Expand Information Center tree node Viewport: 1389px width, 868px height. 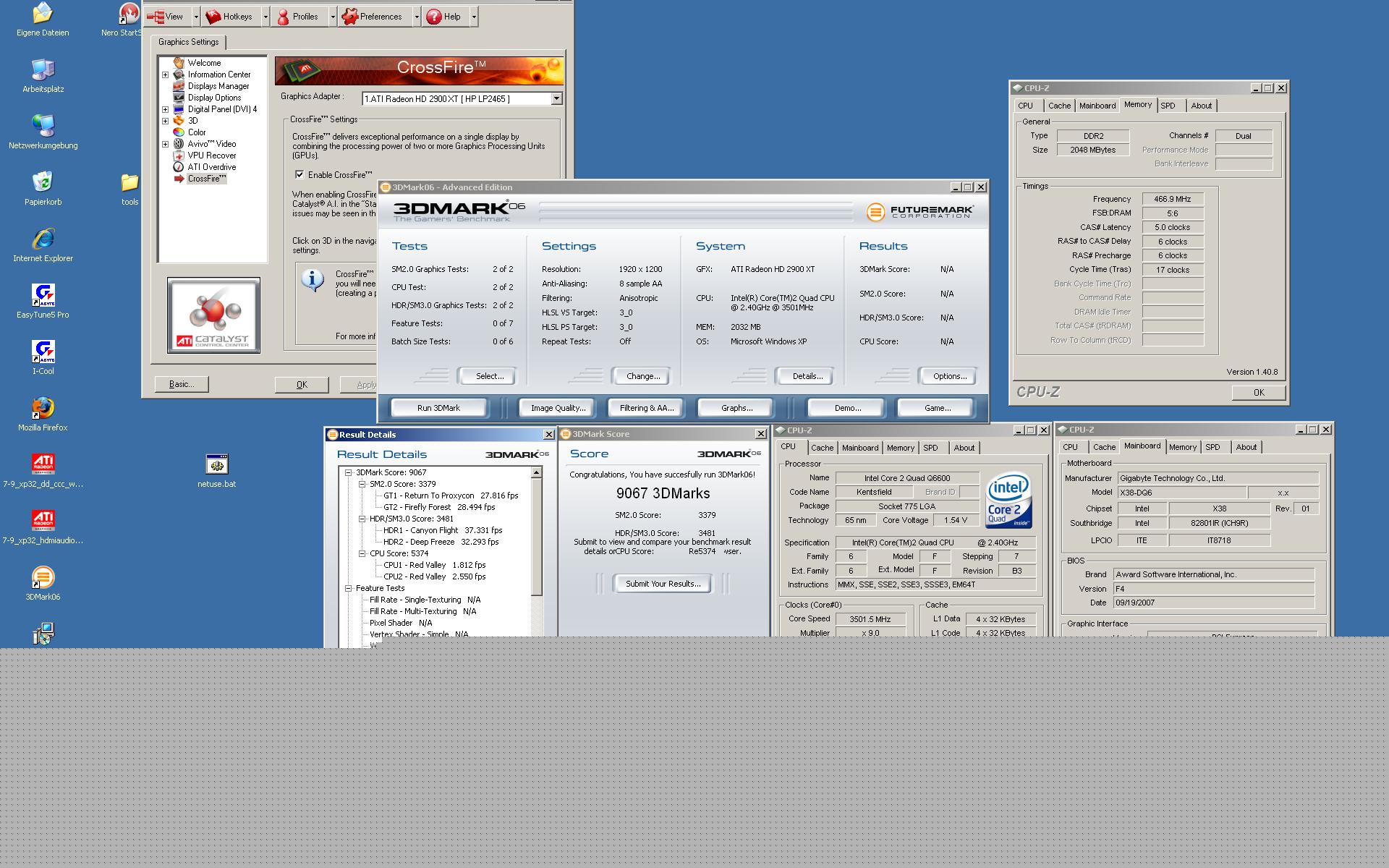(165, 75)
